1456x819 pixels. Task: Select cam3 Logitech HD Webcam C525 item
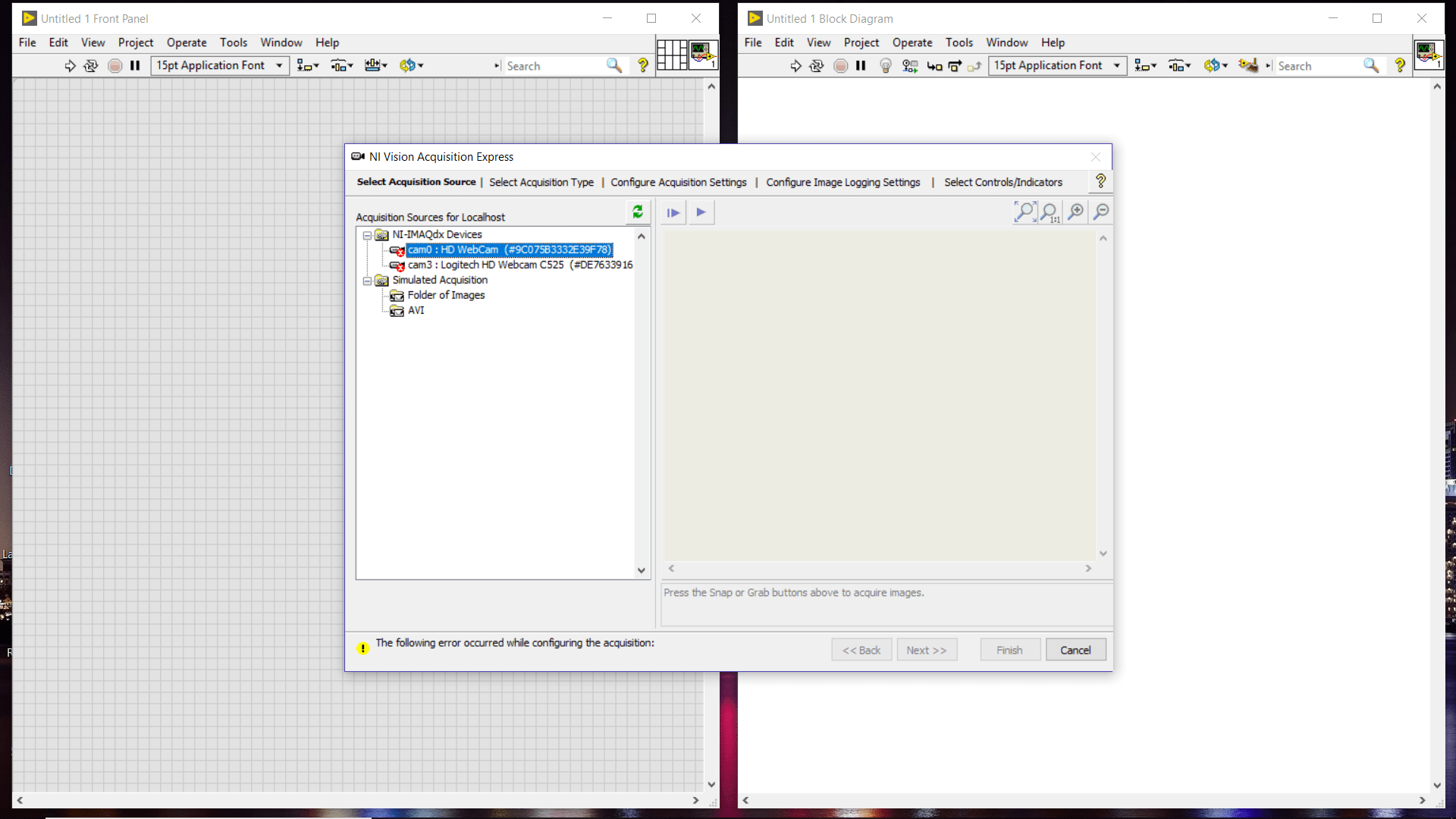[519, 265]
